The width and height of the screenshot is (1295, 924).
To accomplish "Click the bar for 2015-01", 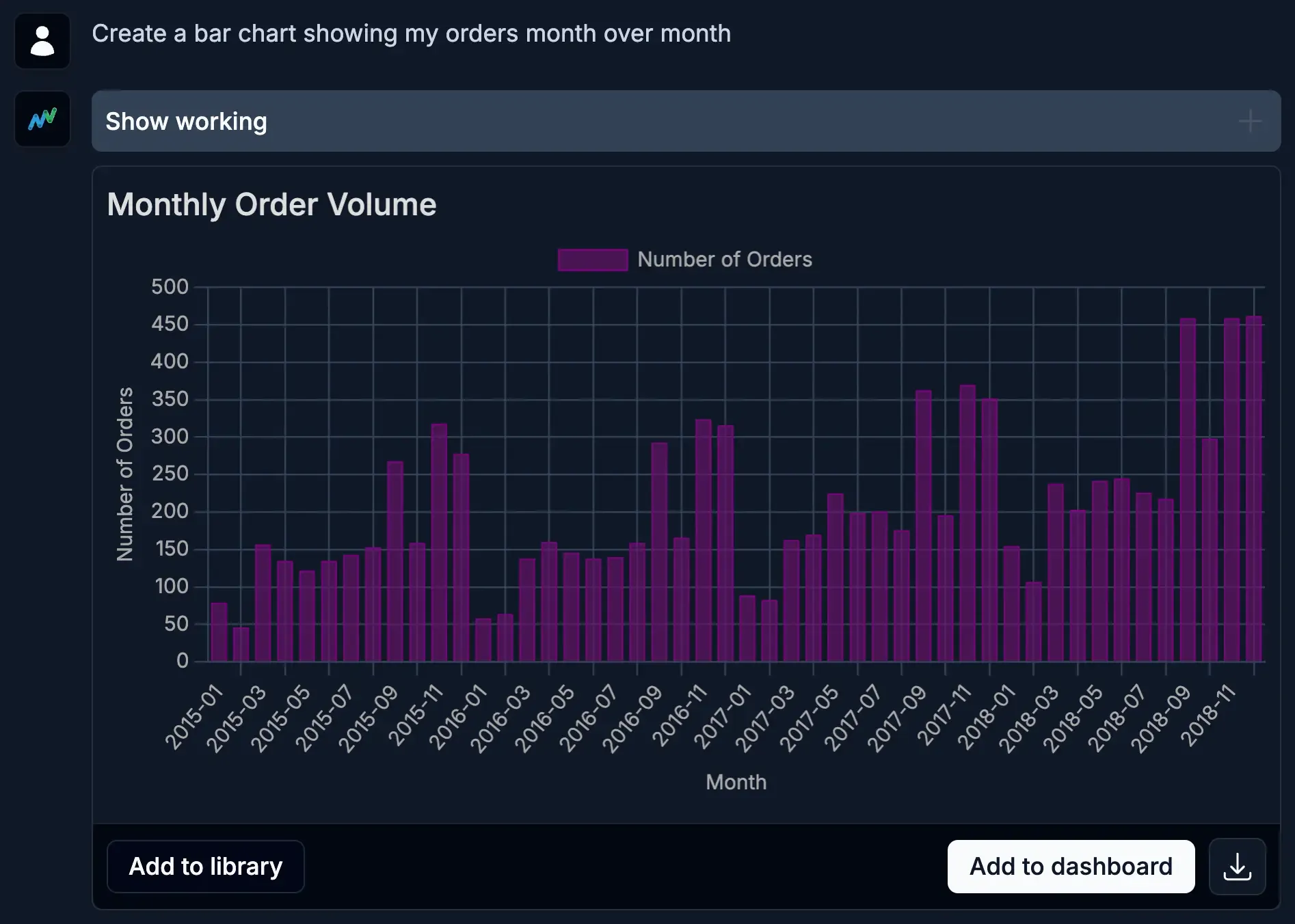I will pyautogui.click(x=219, y=632).
